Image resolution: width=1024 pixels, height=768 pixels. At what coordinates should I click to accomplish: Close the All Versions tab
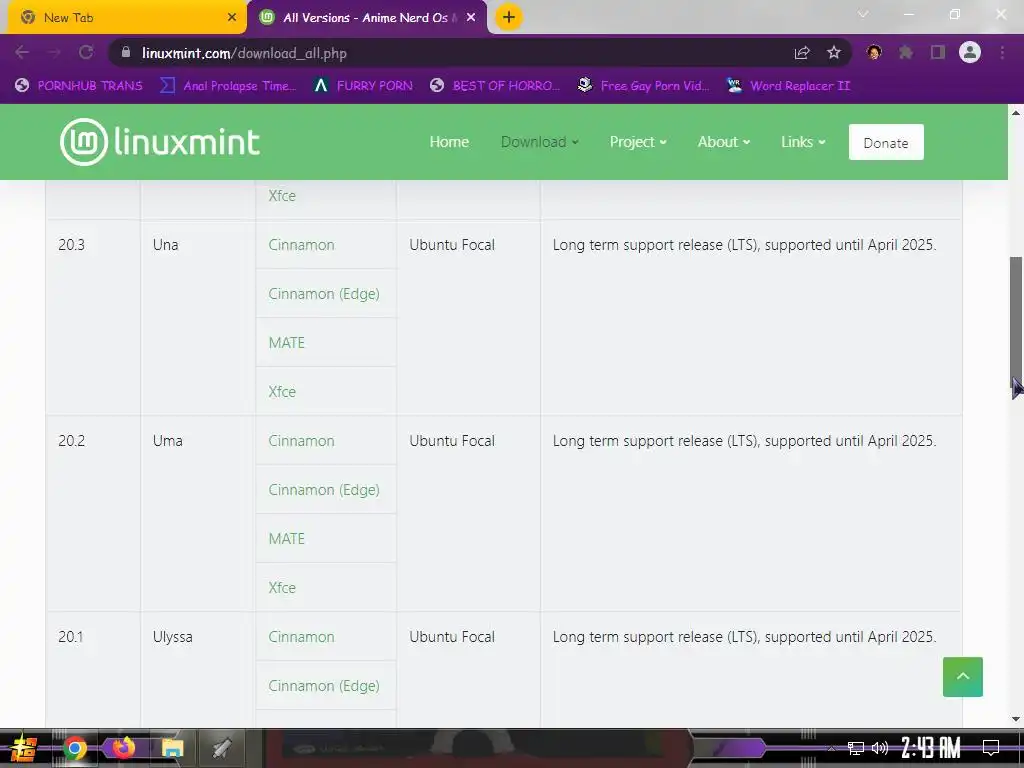tap(471, 18)
